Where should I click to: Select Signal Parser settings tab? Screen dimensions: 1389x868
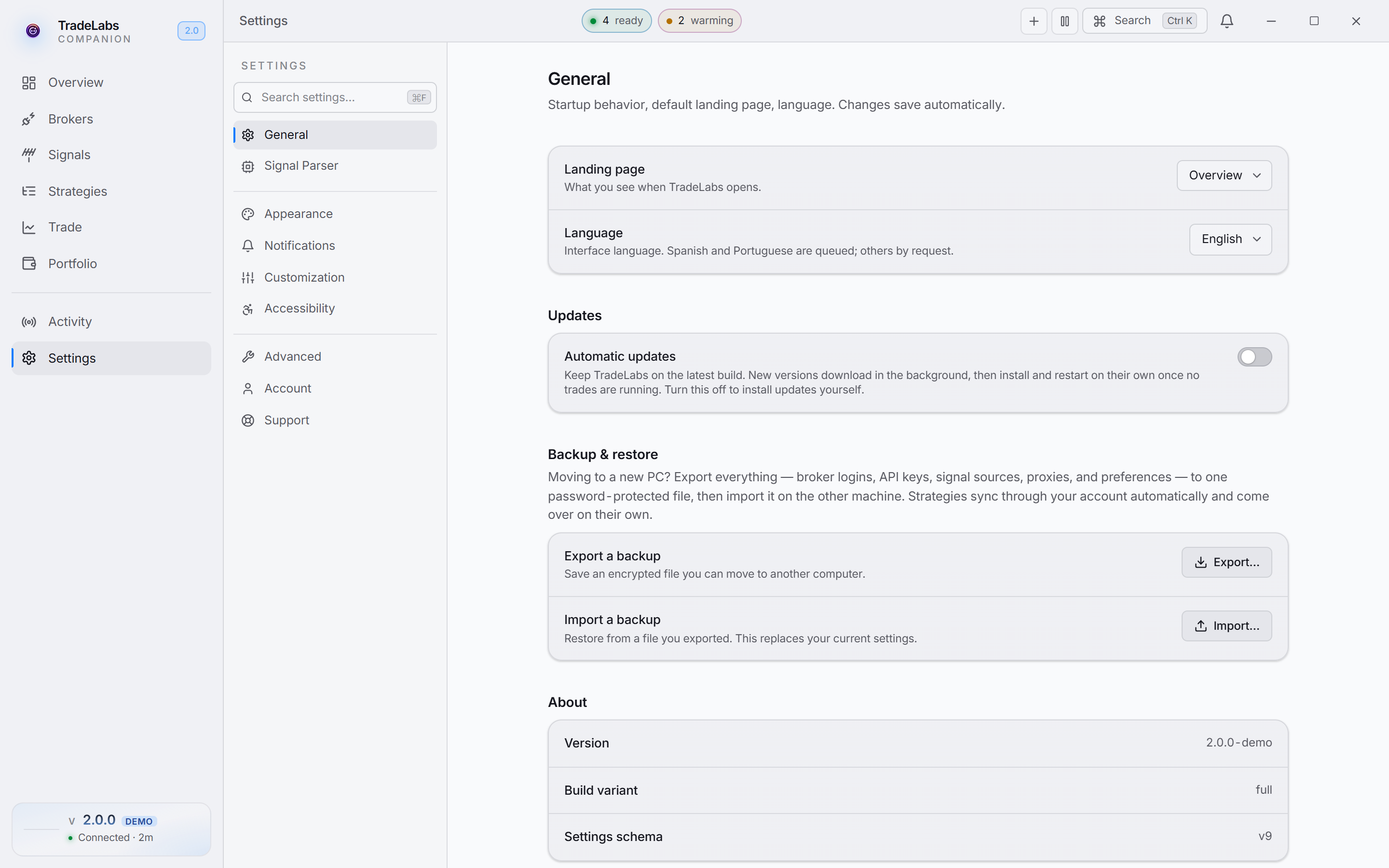(x=335, y=166)
